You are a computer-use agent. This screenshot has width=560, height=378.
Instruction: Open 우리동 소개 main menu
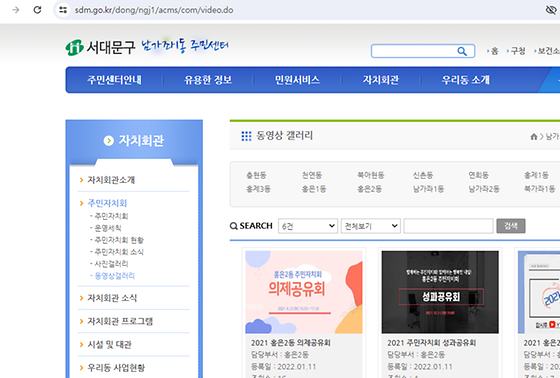pos(465,80)
